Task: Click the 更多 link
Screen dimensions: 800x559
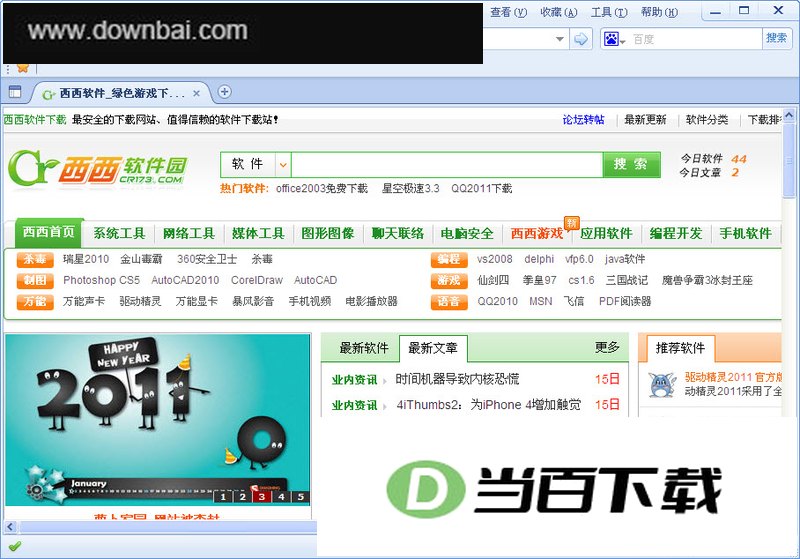Action: 607,348
